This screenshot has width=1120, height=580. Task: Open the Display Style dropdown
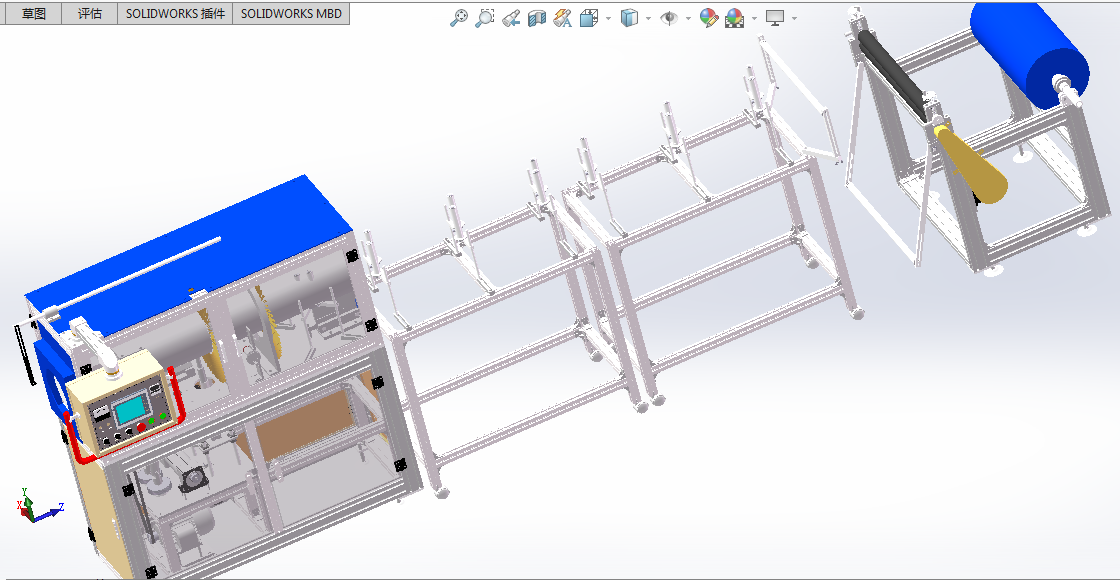click(x=648, y=17)
